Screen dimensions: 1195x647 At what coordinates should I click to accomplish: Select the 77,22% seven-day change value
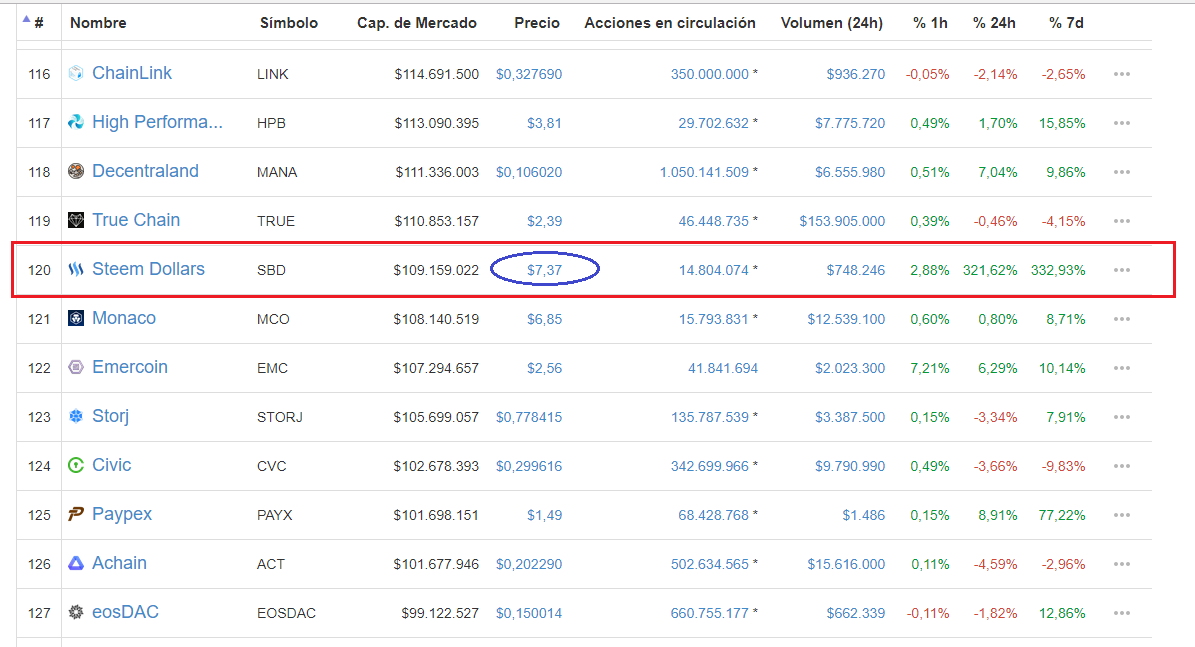[x=1062, y=515]
